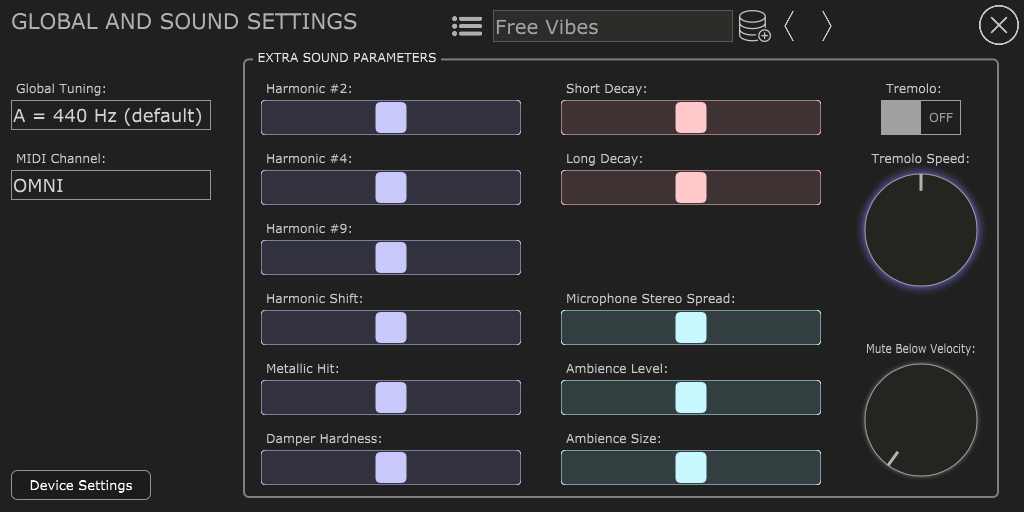Click the Long Decay slider handle
The width and height of the screenshot is (1024, 512).
click(x=691, y=187)
